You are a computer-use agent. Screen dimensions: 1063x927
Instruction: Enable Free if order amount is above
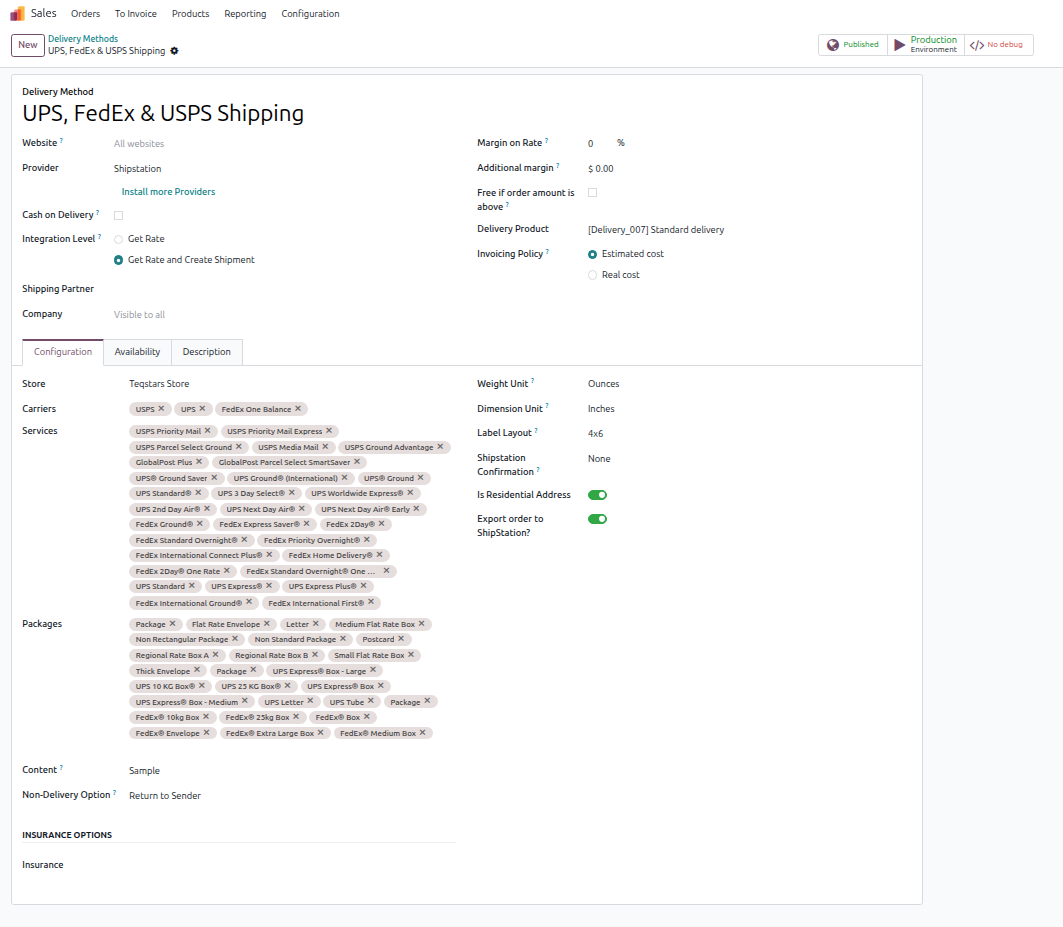(x=593, y=193)
